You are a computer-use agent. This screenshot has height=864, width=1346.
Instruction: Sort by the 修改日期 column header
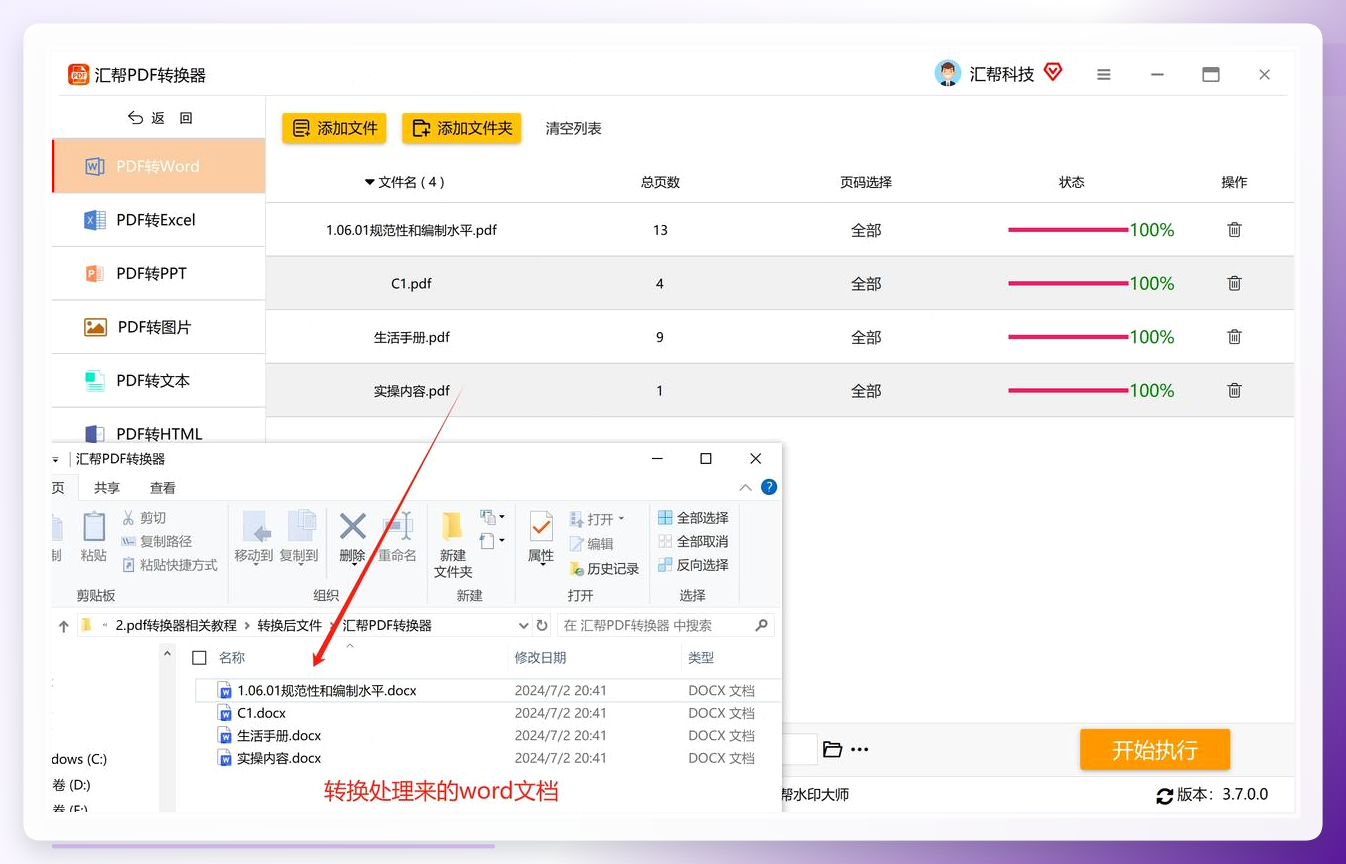point(541,658)
